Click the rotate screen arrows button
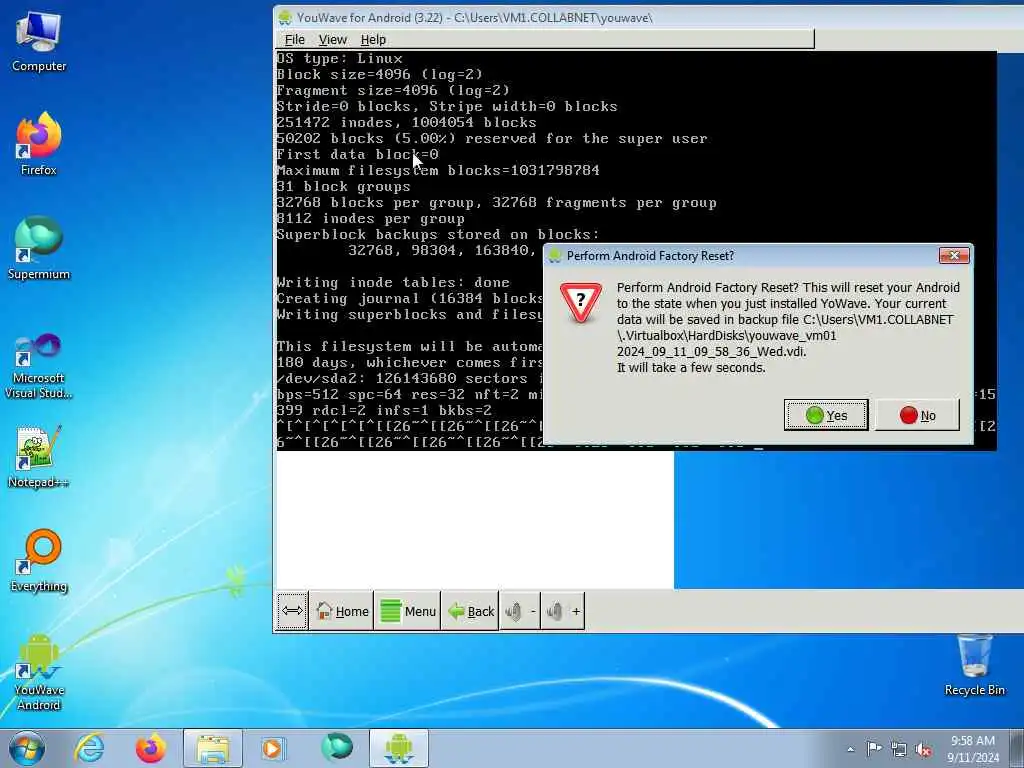The image size is (1024, 768). pyautogui.click(x=291, y=611)
